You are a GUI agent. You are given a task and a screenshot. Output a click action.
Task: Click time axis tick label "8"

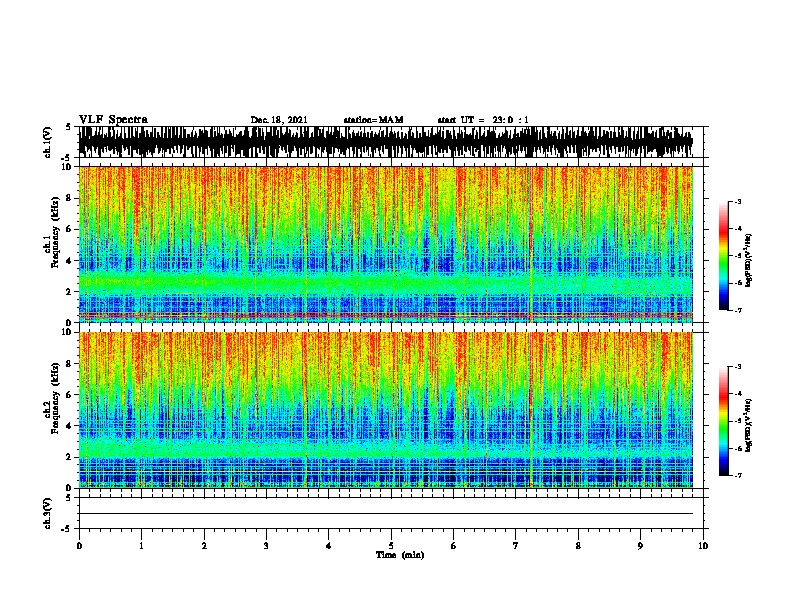[578, 546]
